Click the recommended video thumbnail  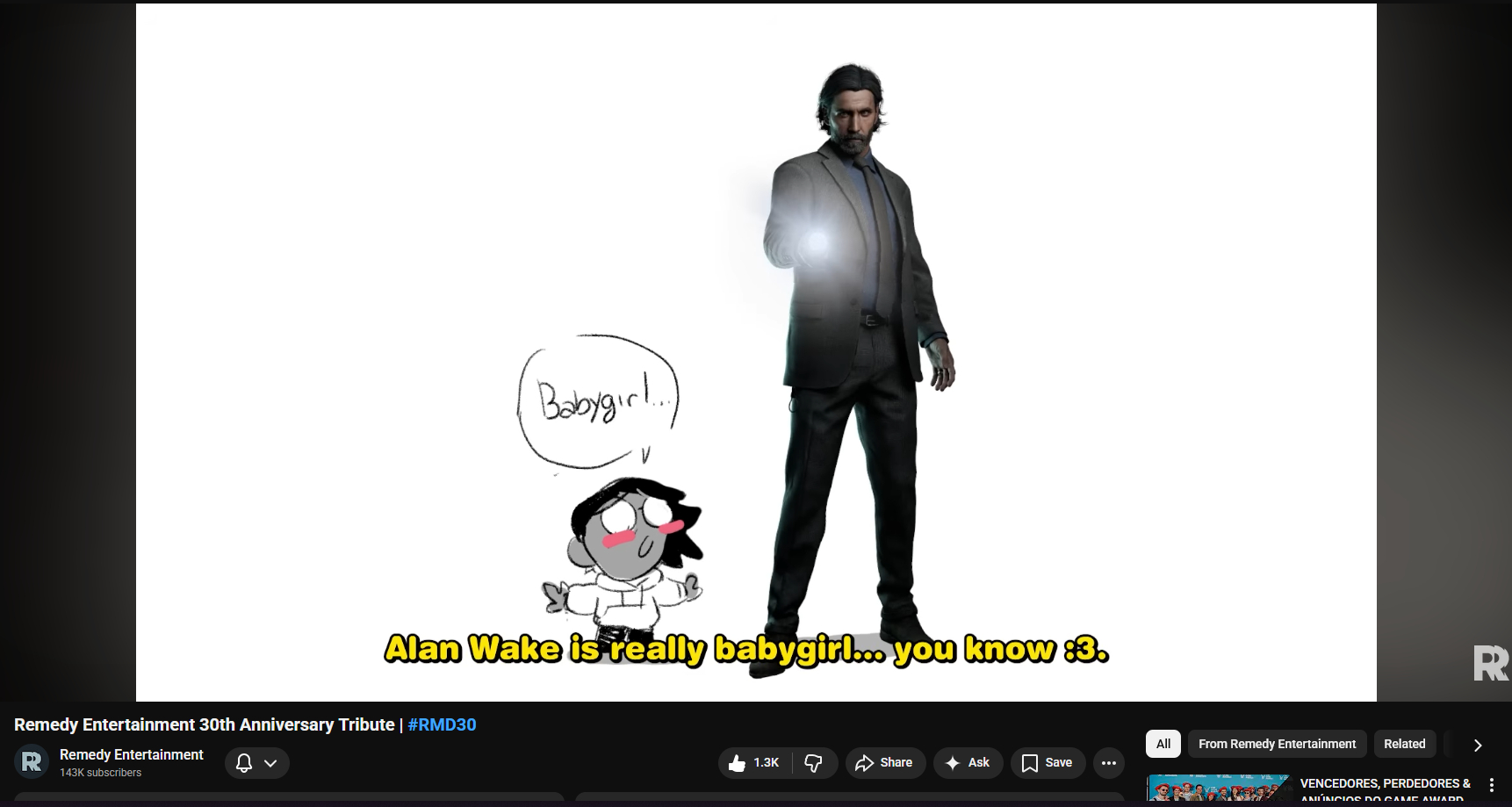[1218, 789]
